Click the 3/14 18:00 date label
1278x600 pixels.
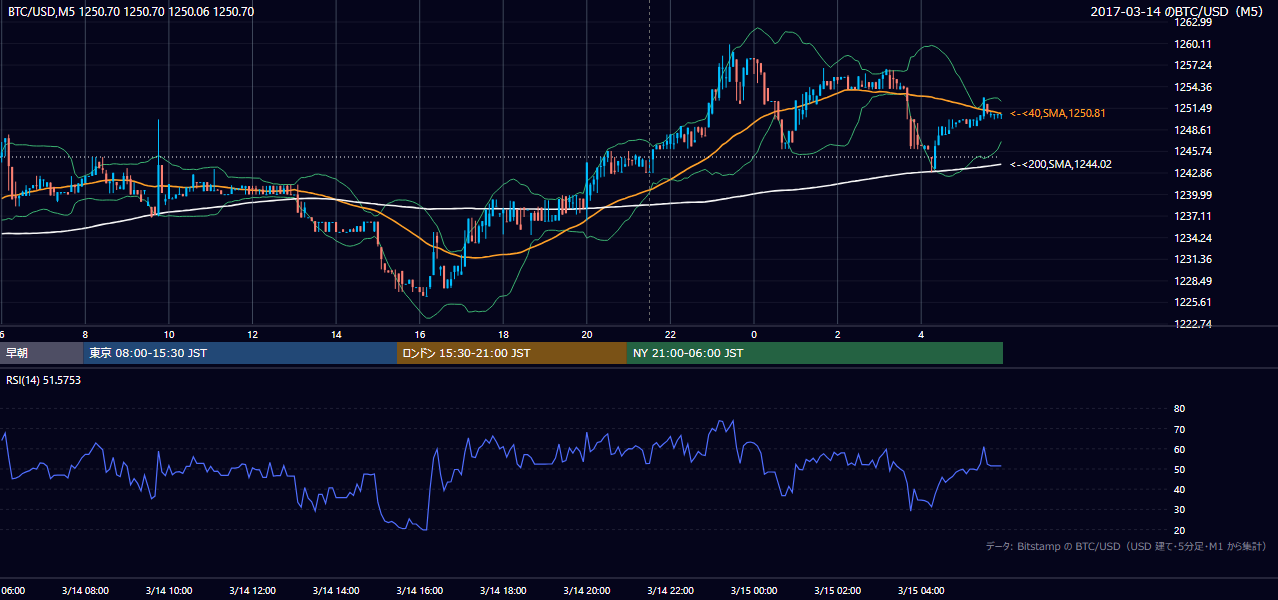[x=503, y=591]
